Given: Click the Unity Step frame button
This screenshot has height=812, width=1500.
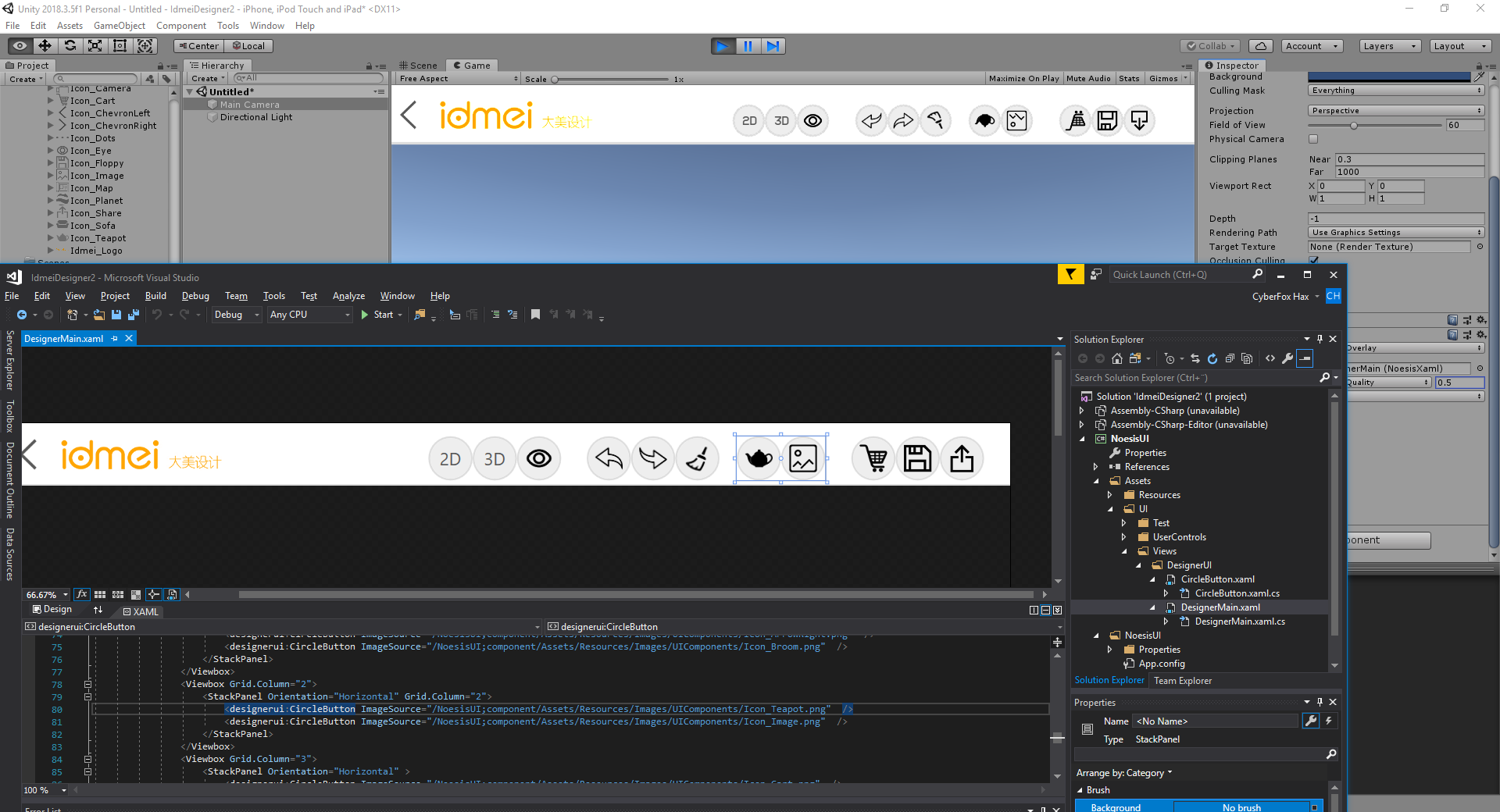Looking at the screenshot, I should click(x=773, y=46).
